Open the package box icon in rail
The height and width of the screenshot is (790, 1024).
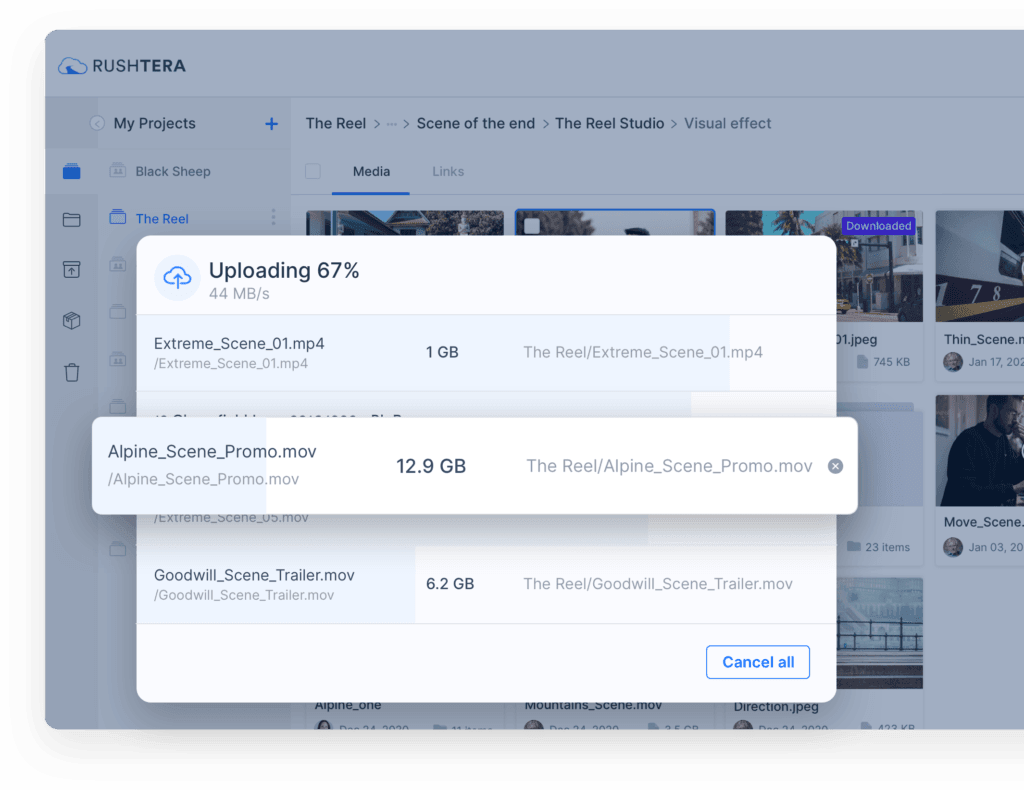(x=72, y=321)
